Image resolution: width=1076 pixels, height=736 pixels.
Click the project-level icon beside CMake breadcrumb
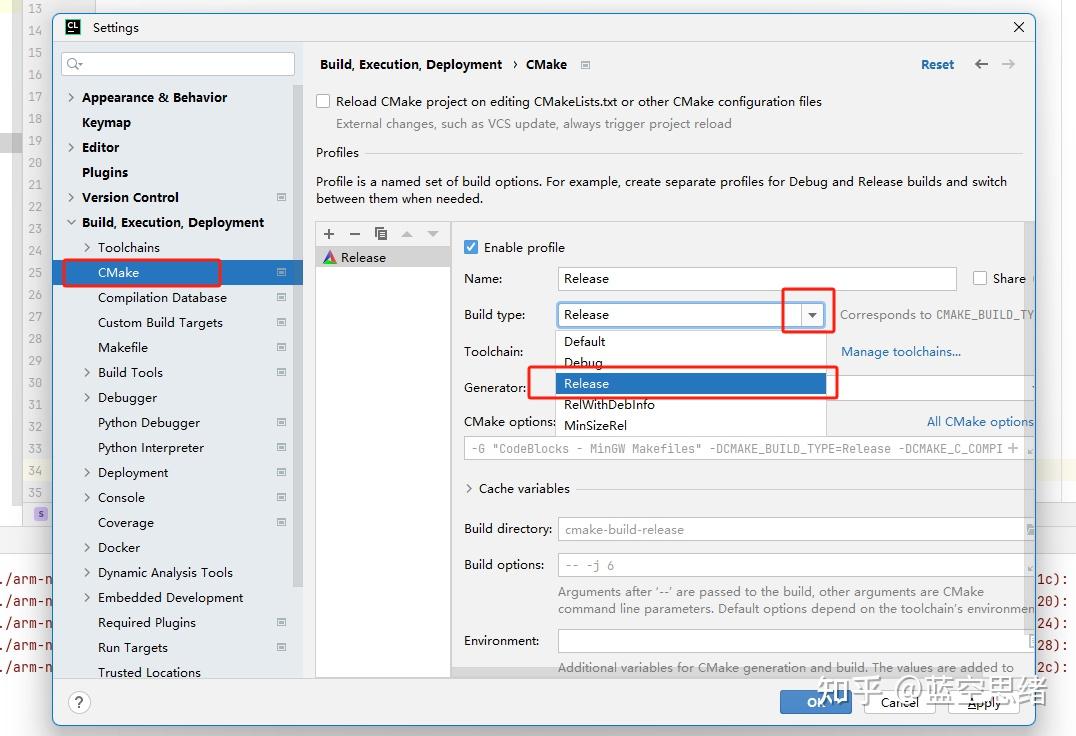pos(585,65)
